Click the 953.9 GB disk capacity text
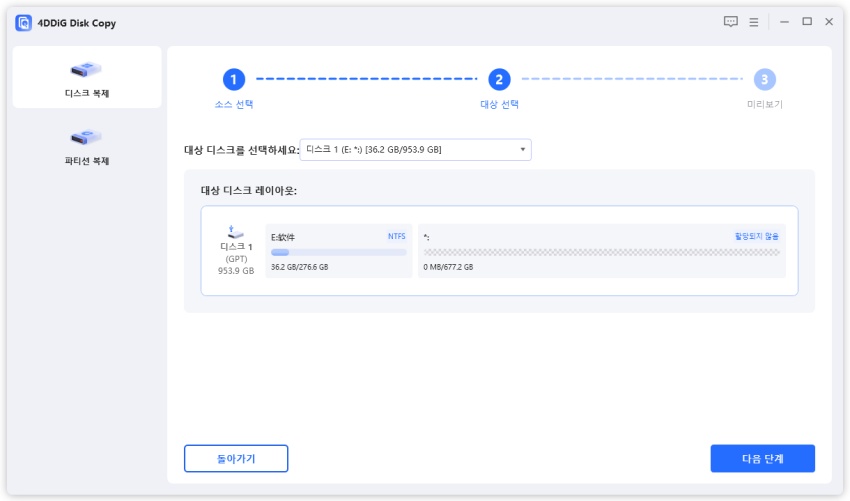850x501 pixels. pyautogui.click(x=236, y=271)
